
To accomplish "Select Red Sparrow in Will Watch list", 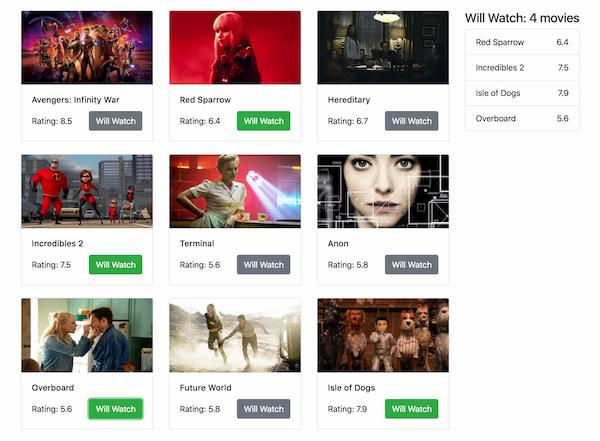I will pos(522,42).
